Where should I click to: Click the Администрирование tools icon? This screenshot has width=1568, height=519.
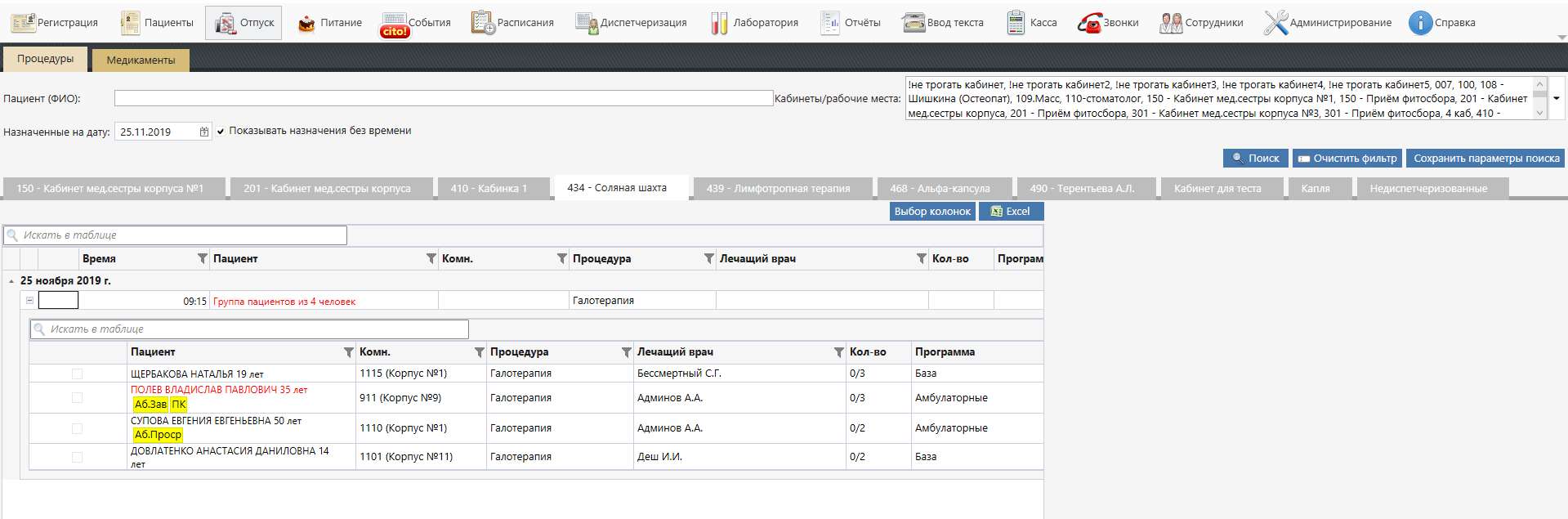click(x=1275, y=23)
